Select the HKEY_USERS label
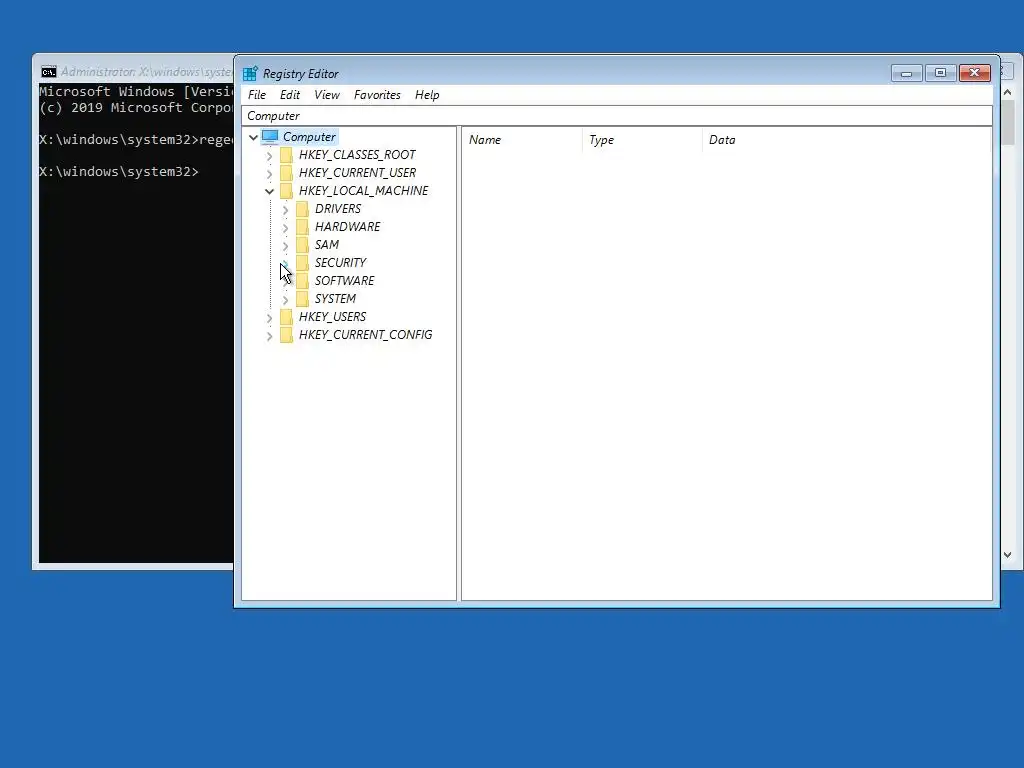The width and height of the screenshot is (1024, 768). (x=332, y=317)
